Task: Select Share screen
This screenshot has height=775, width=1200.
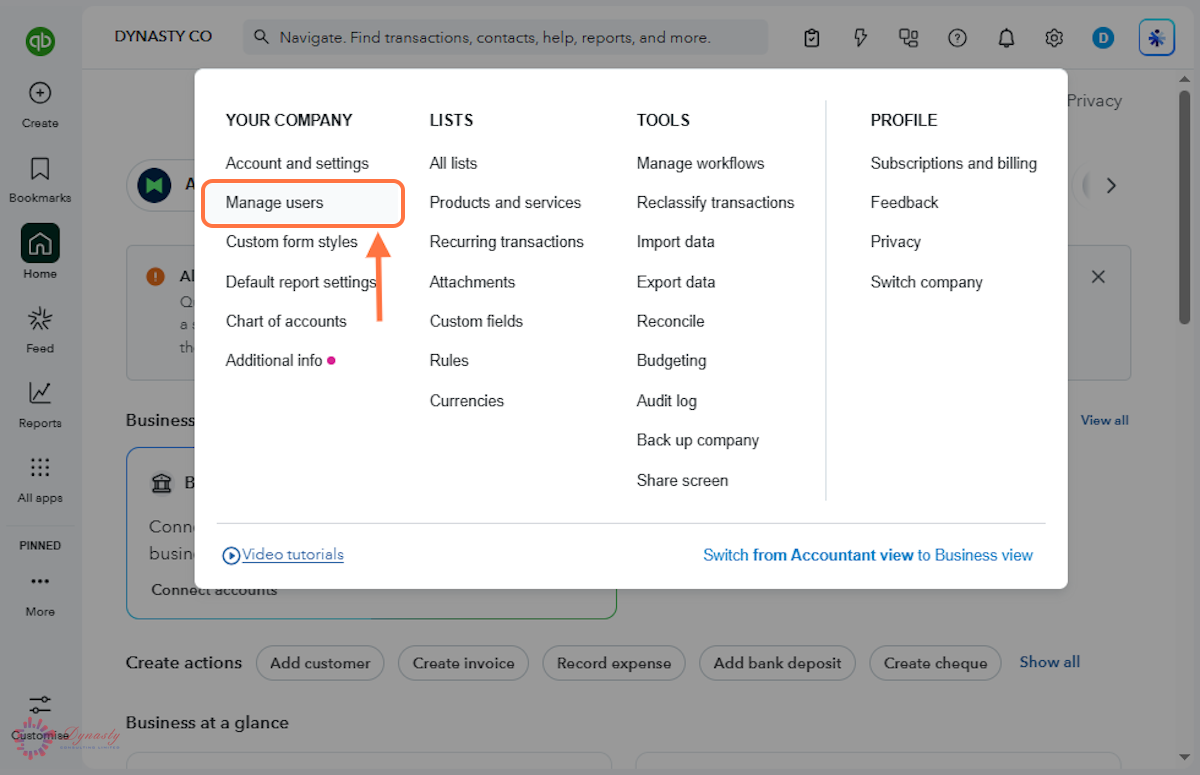Action: tap(682, 481)
